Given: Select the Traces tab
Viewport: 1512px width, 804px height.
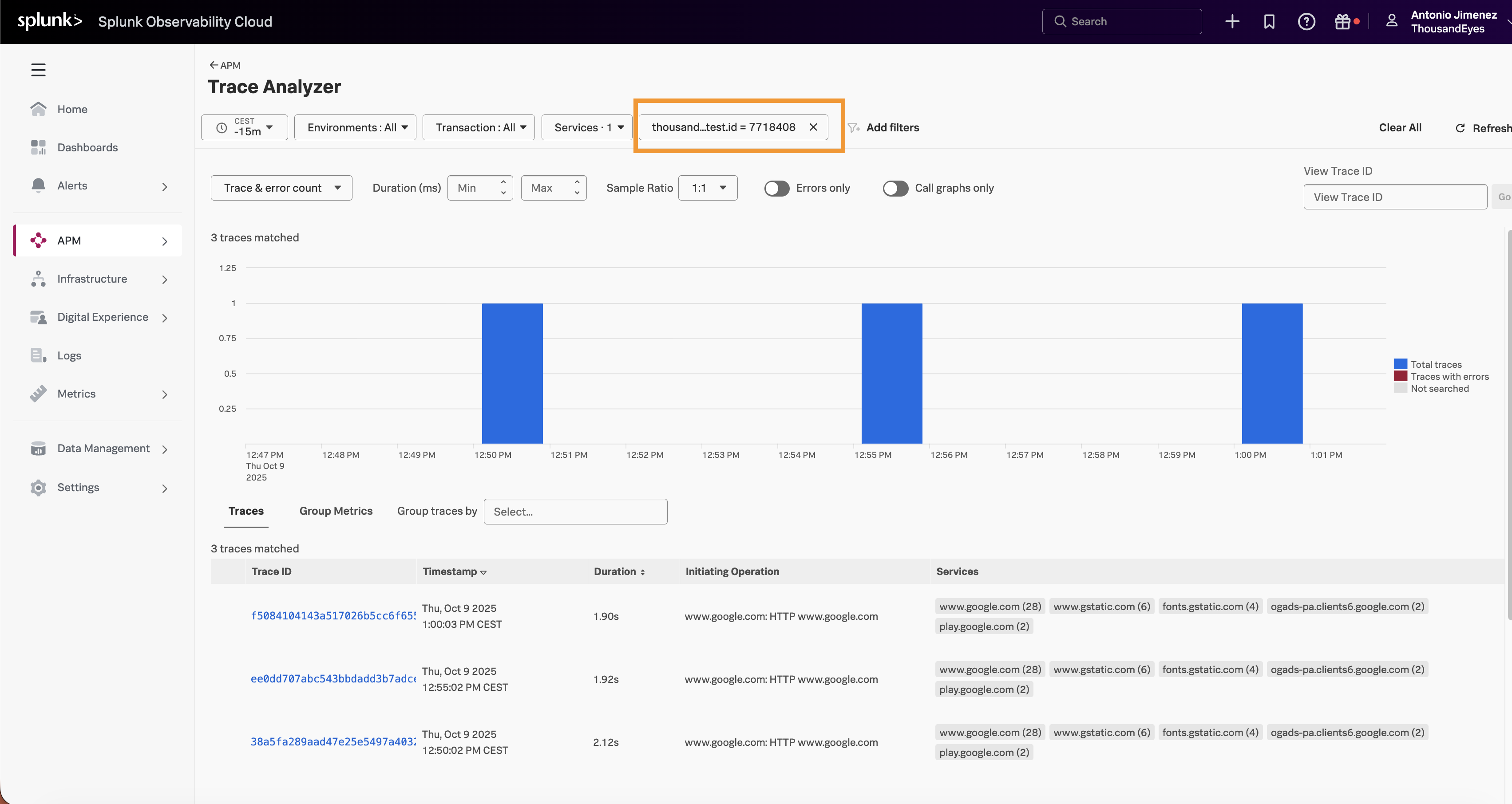Looking at the screenshot, I should [246, 511].
